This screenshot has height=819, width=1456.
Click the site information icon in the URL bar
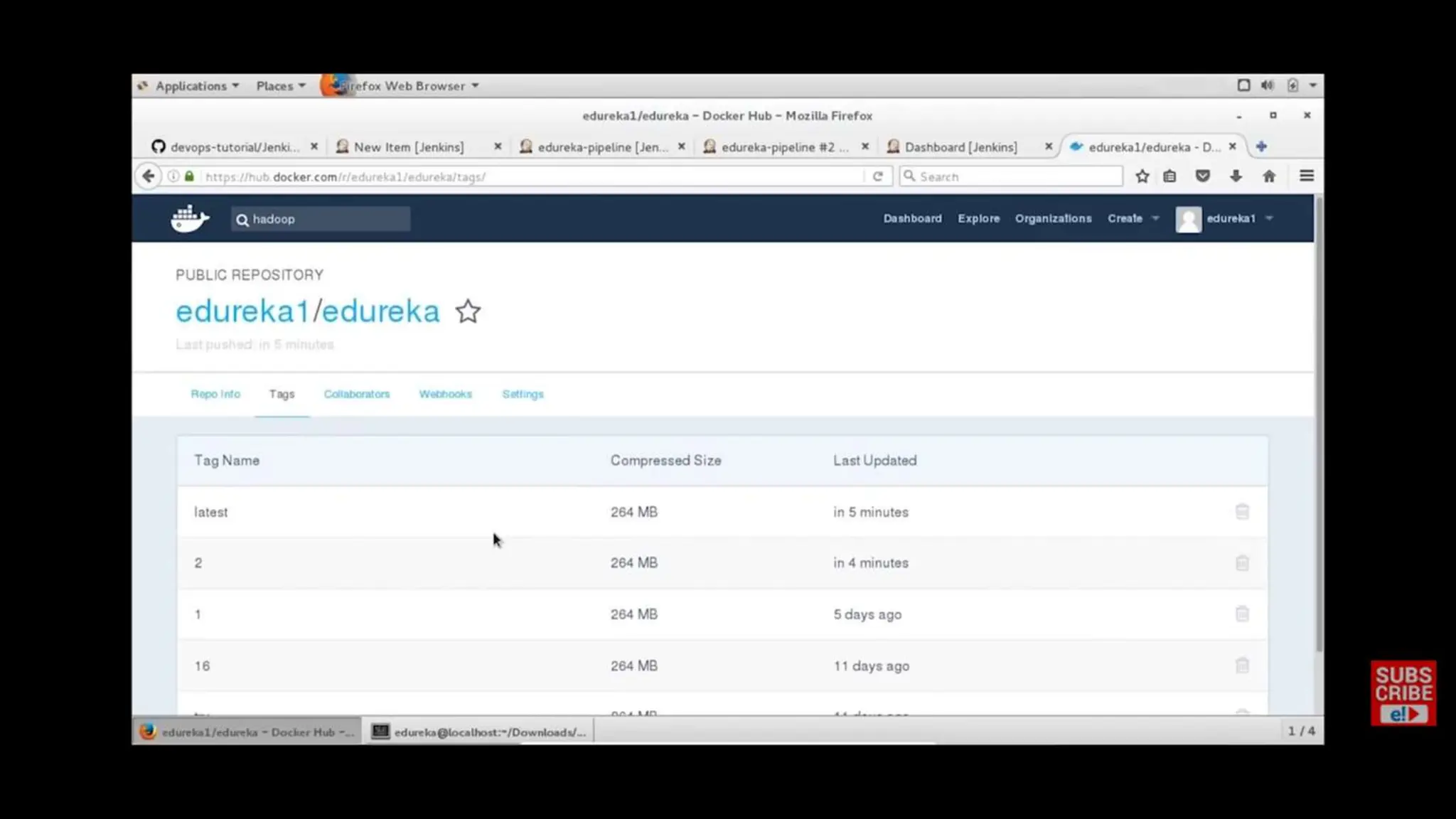(173, 176)
